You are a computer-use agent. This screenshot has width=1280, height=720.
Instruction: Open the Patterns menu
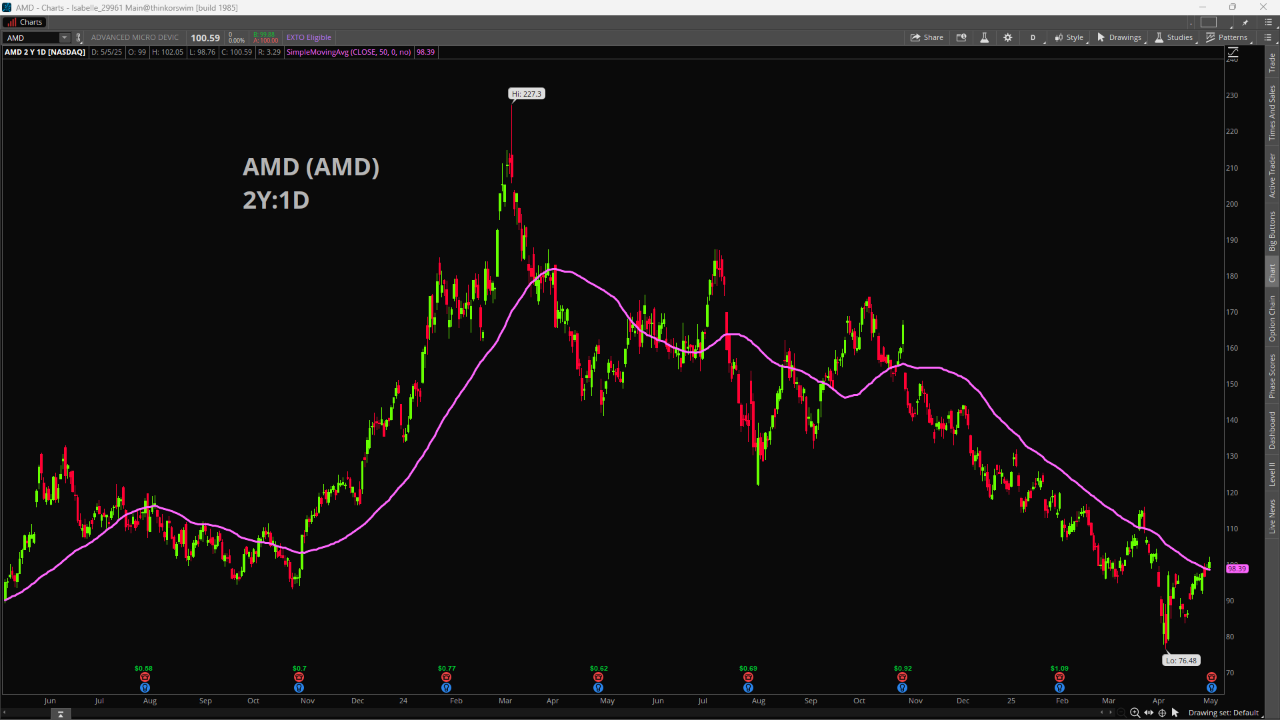[x=1226, y=37]
